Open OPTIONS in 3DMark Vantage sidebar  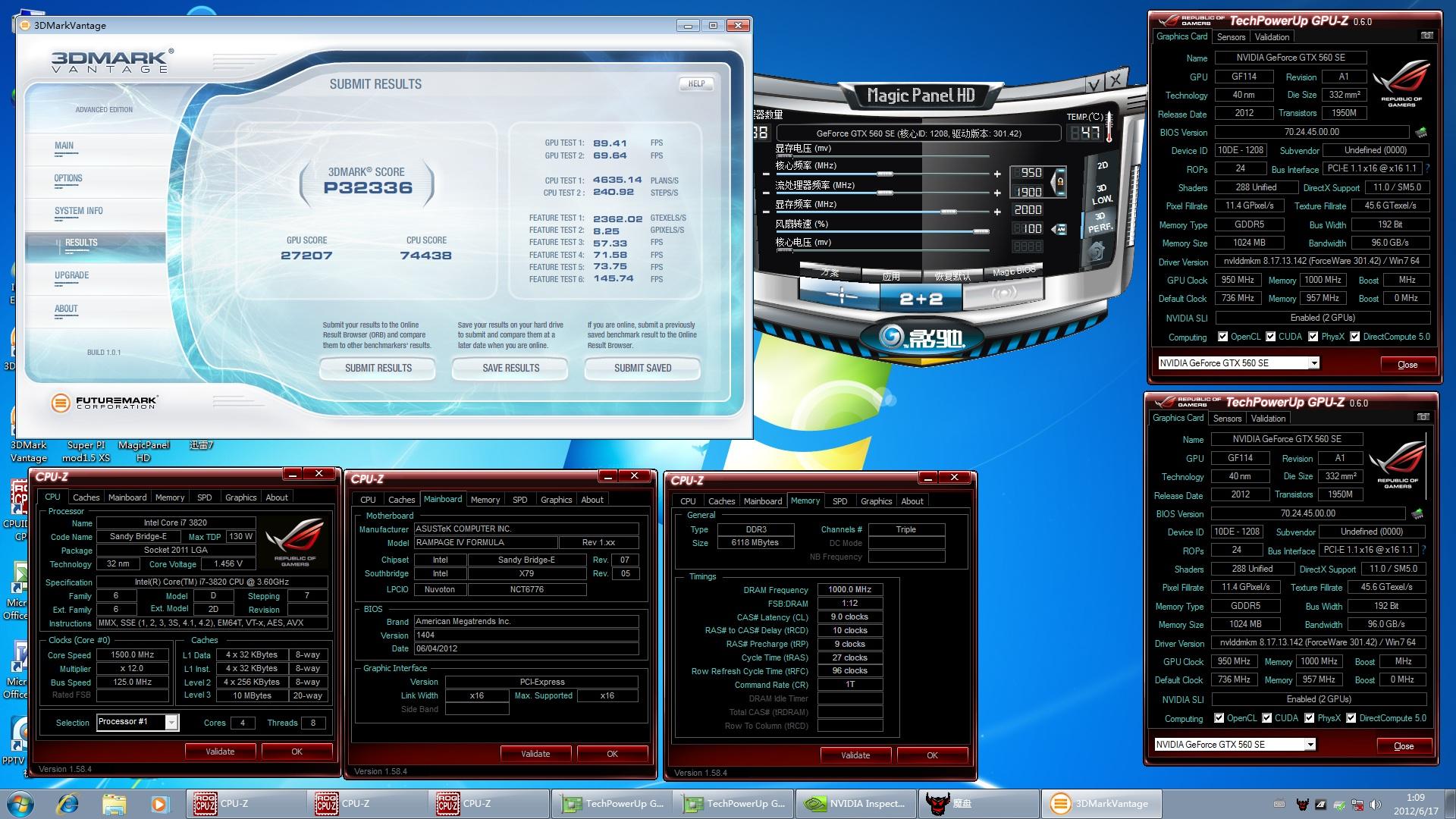point(68,178)
